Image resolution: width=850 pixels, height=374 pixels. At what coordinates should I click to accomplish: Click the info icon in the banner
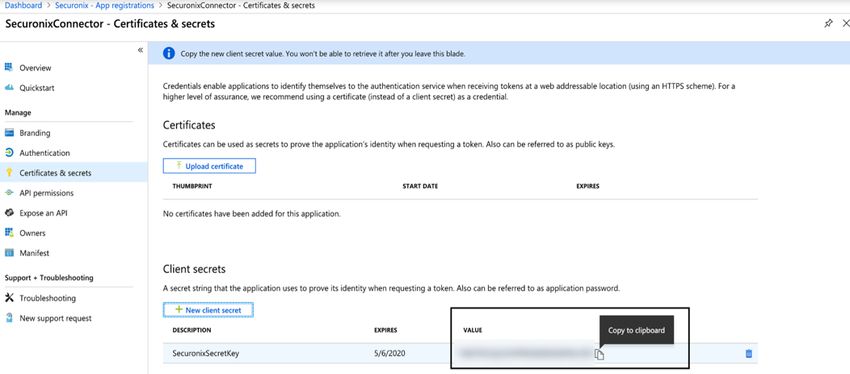(169, 54)
